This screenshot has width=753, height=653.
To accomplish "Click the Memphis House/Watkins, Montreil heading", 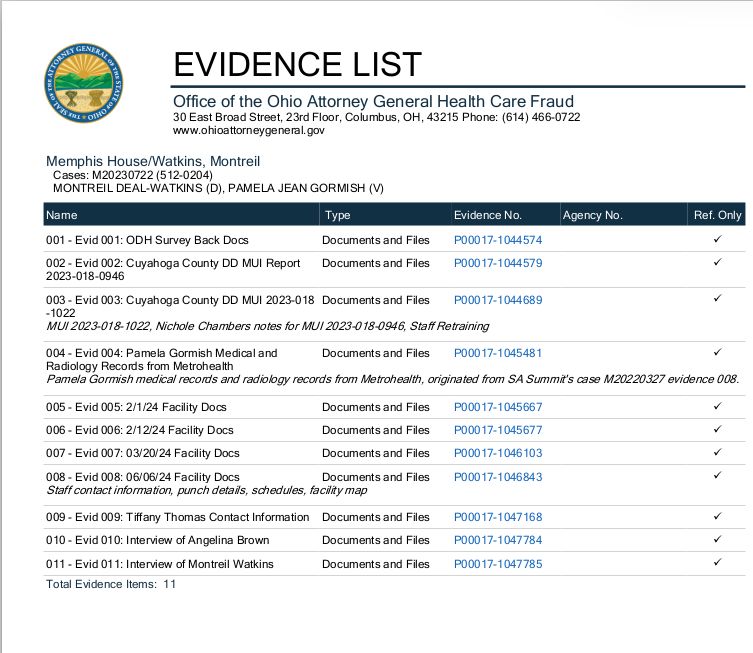I will [x=153, y=161].
